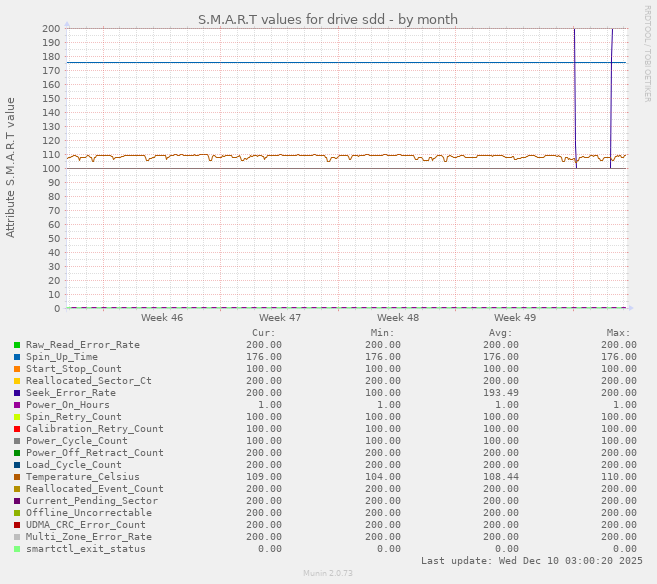Click the Reallocated_Sector_Ct yellow legend swatch
The height and width of the screenshot is (584, 657).
coord(17,381)
